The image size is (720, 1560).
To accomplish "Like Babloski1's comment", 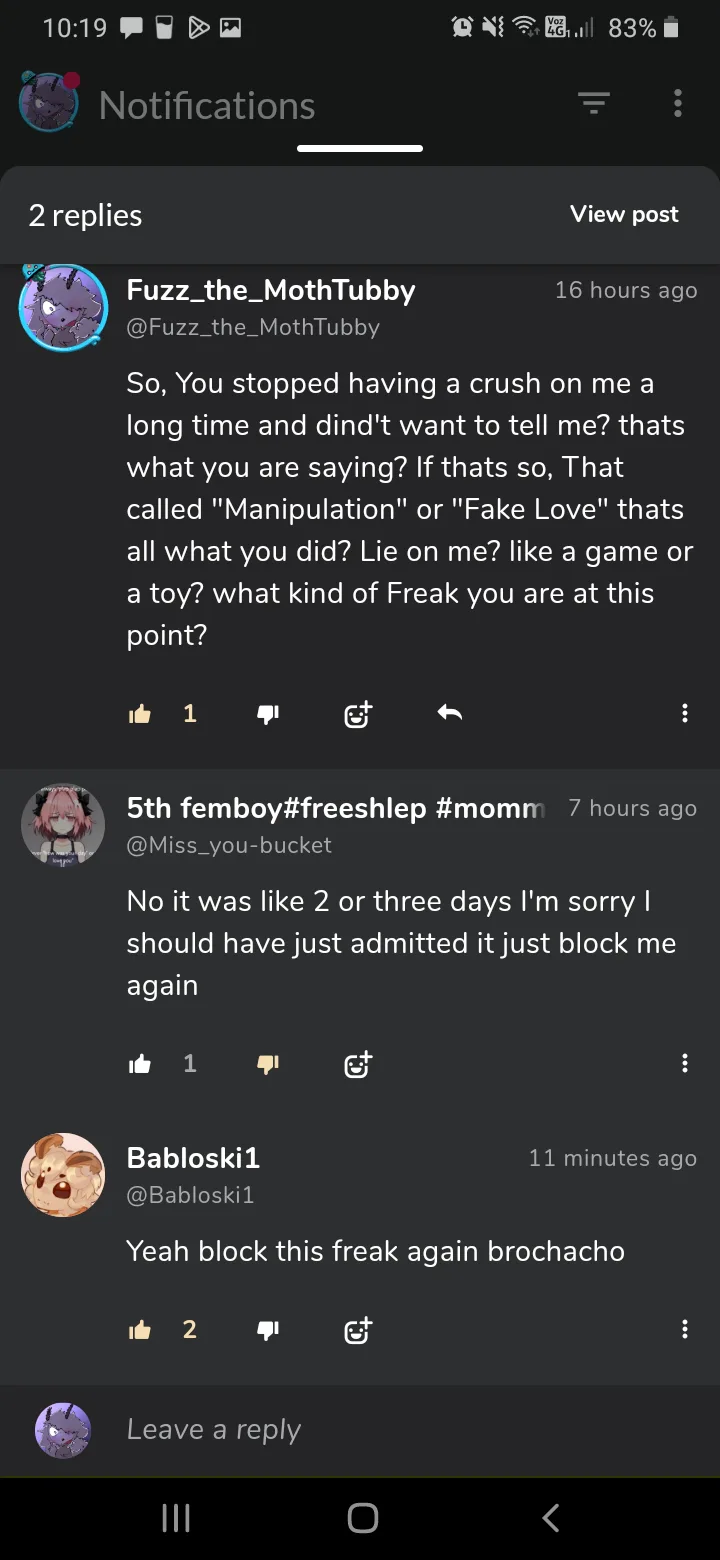I will (140, 1330).
